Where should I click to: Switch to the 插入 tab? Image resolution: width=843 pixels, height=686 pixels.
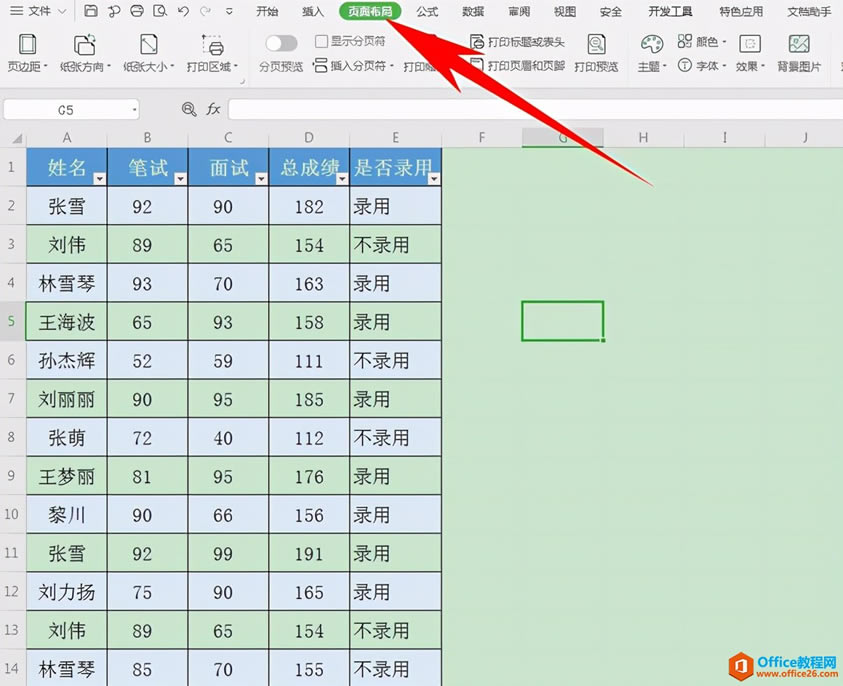pyautogui.click(x=313, y=11)
